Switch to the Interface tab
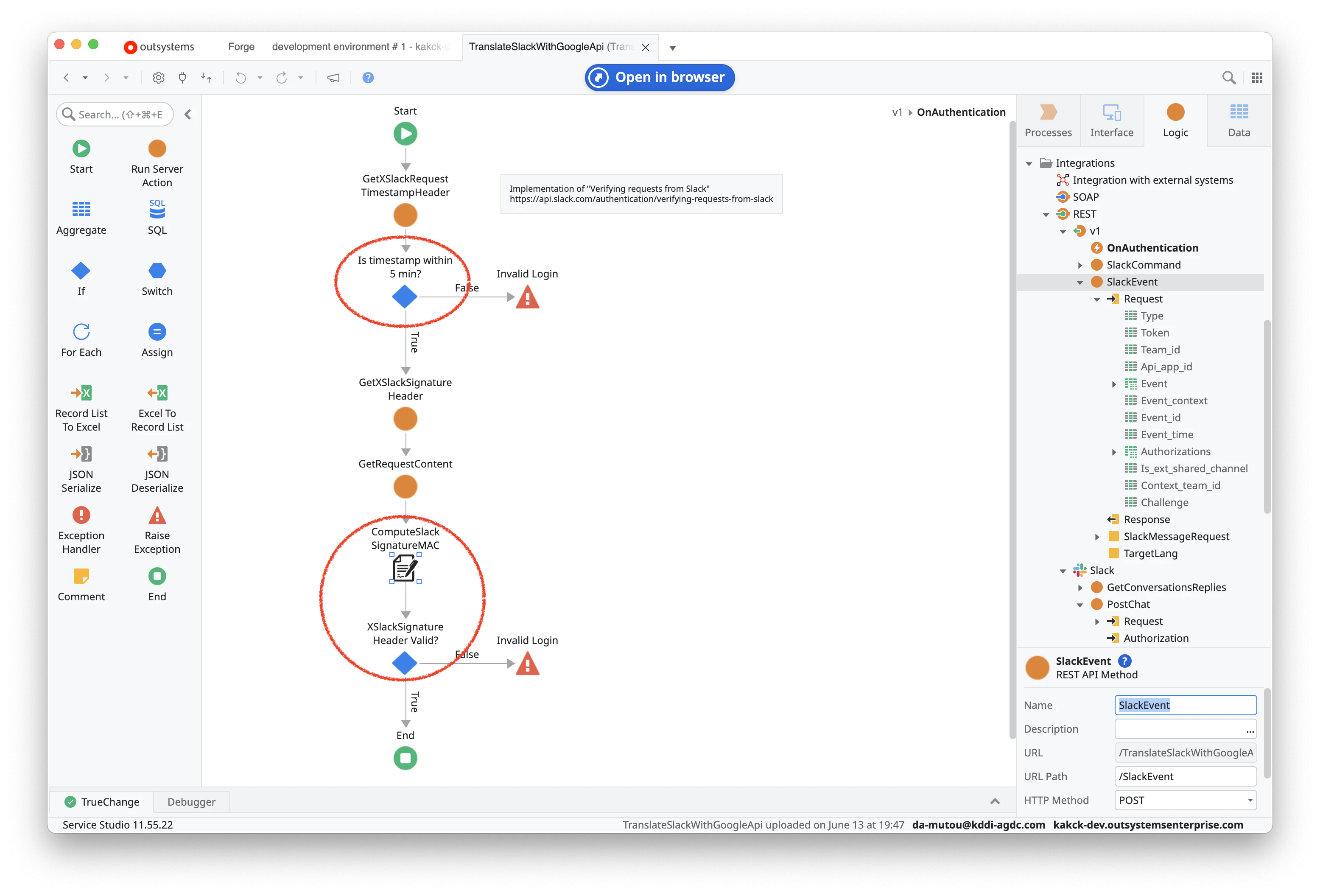Screen dimensions: 1320x896 point(1112,121)
